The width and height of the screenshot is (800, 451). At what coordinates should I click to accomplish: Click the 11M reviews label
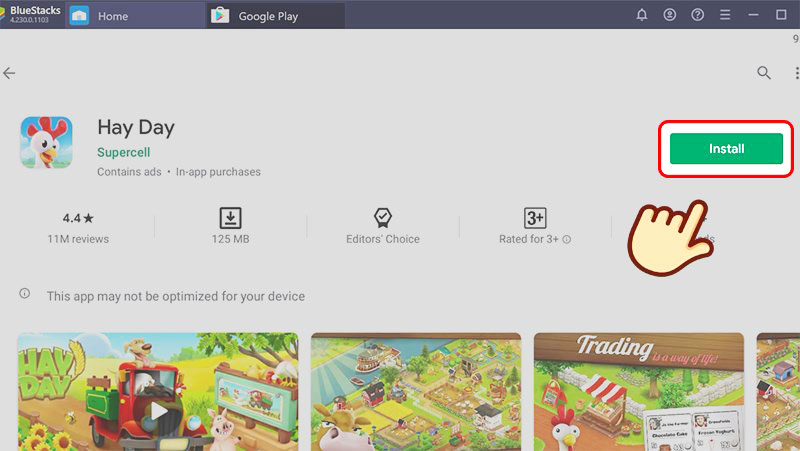78,239
